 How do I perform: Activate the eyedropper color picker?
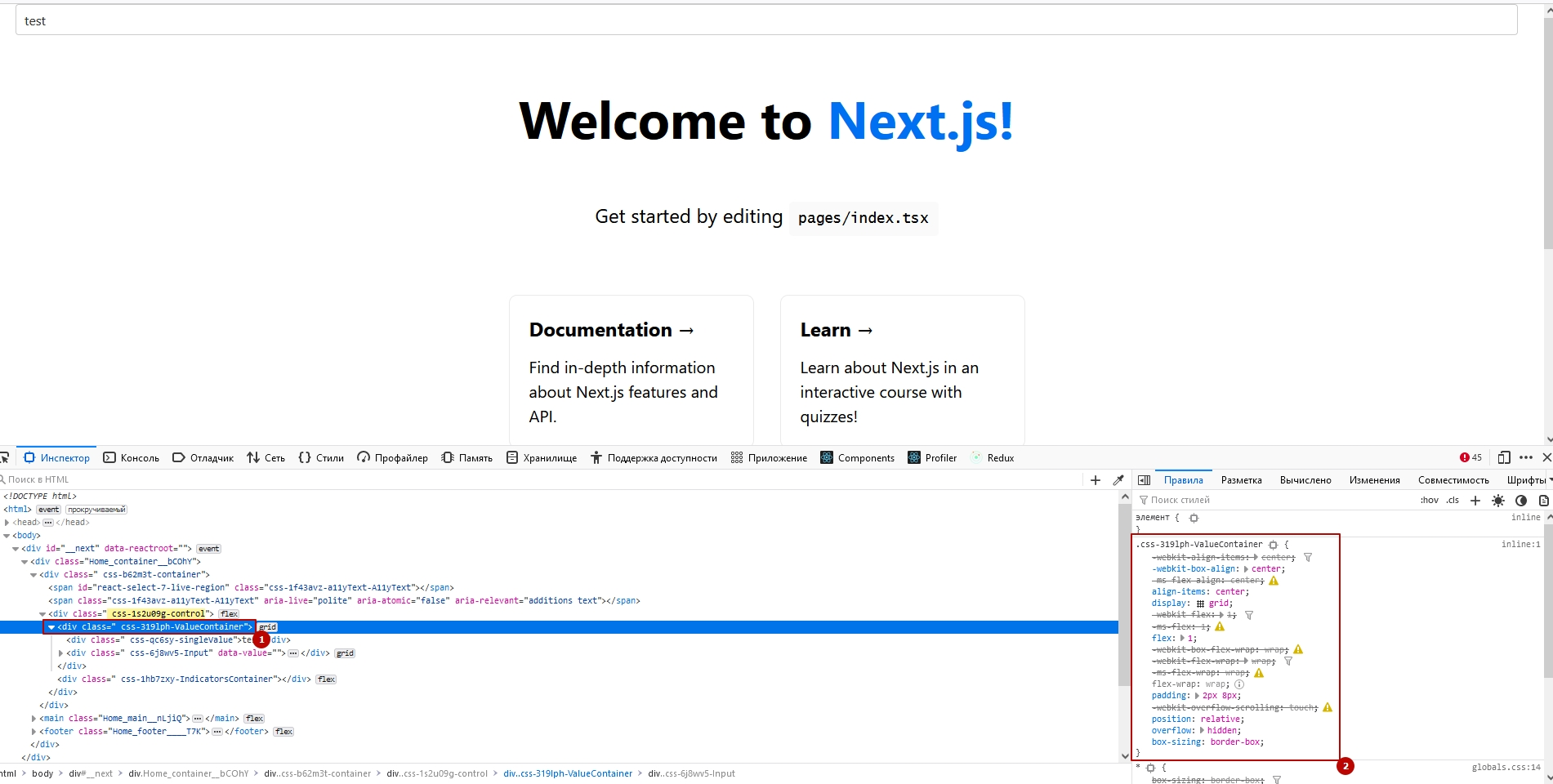point(1118,479)
